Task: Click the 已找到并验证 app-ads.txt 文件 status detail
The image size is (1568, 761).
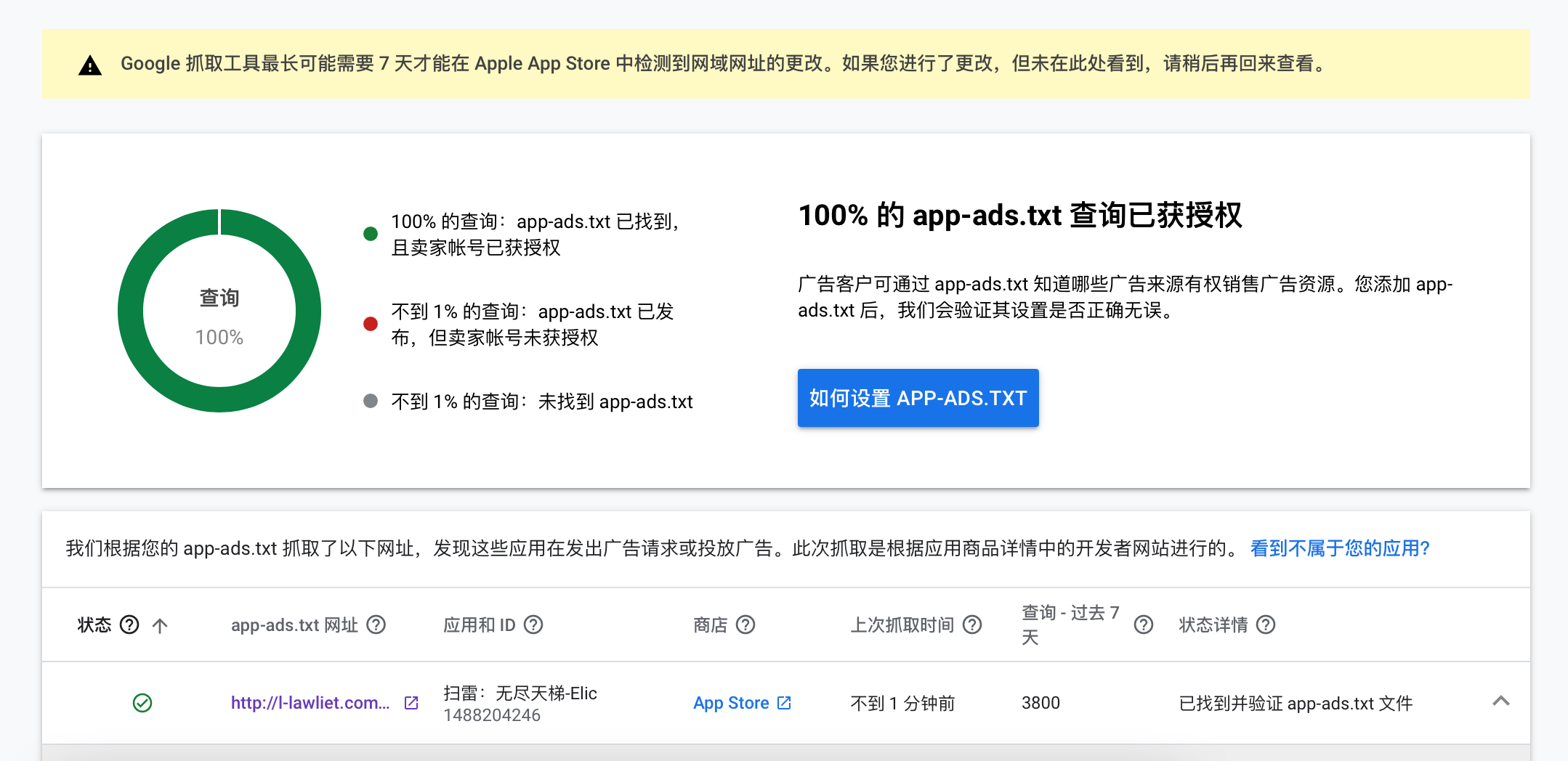Action: pos(1296,703)
